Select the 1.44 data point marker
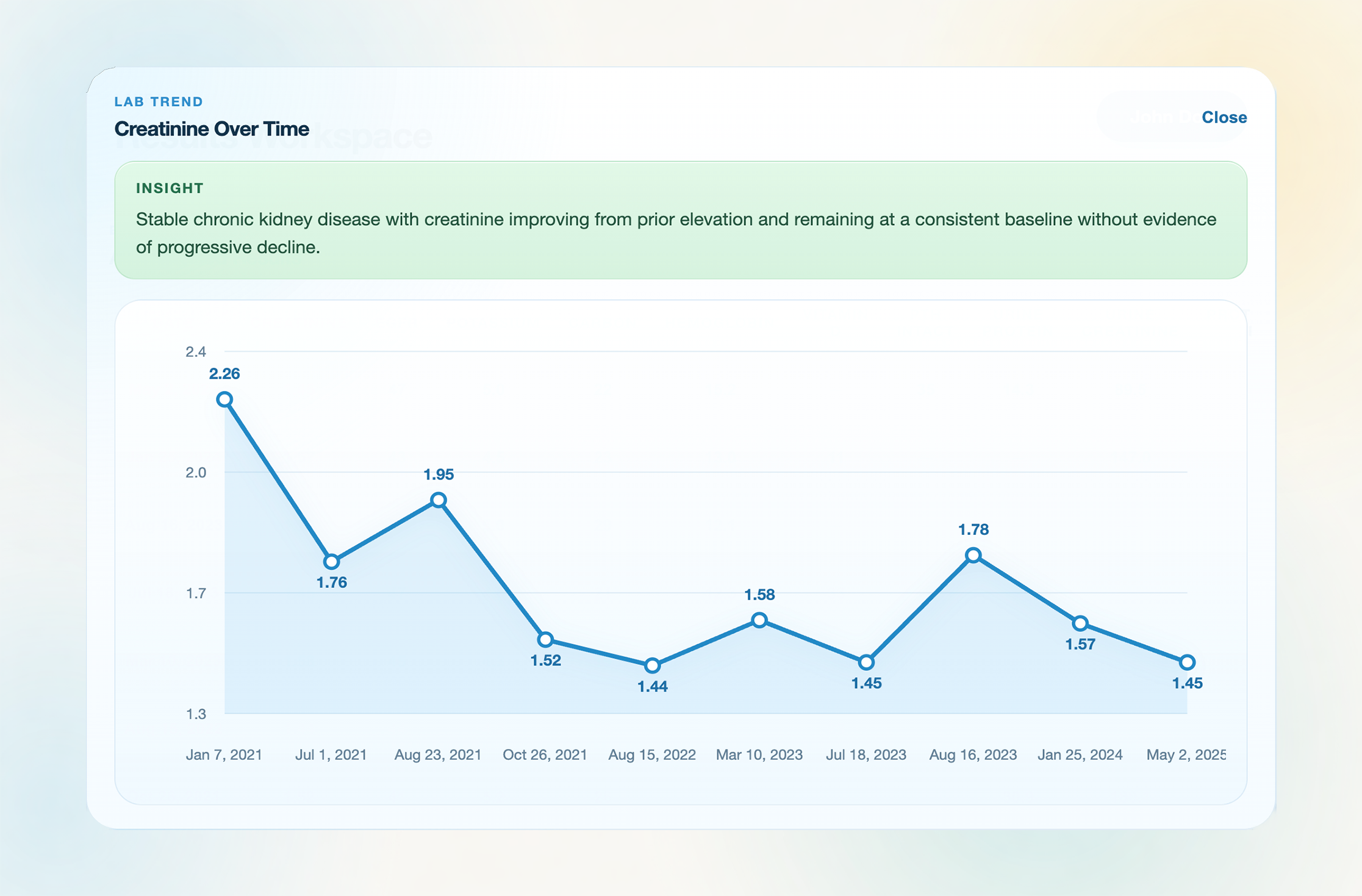Screen dimensions: 1362x896 [652, 665]
